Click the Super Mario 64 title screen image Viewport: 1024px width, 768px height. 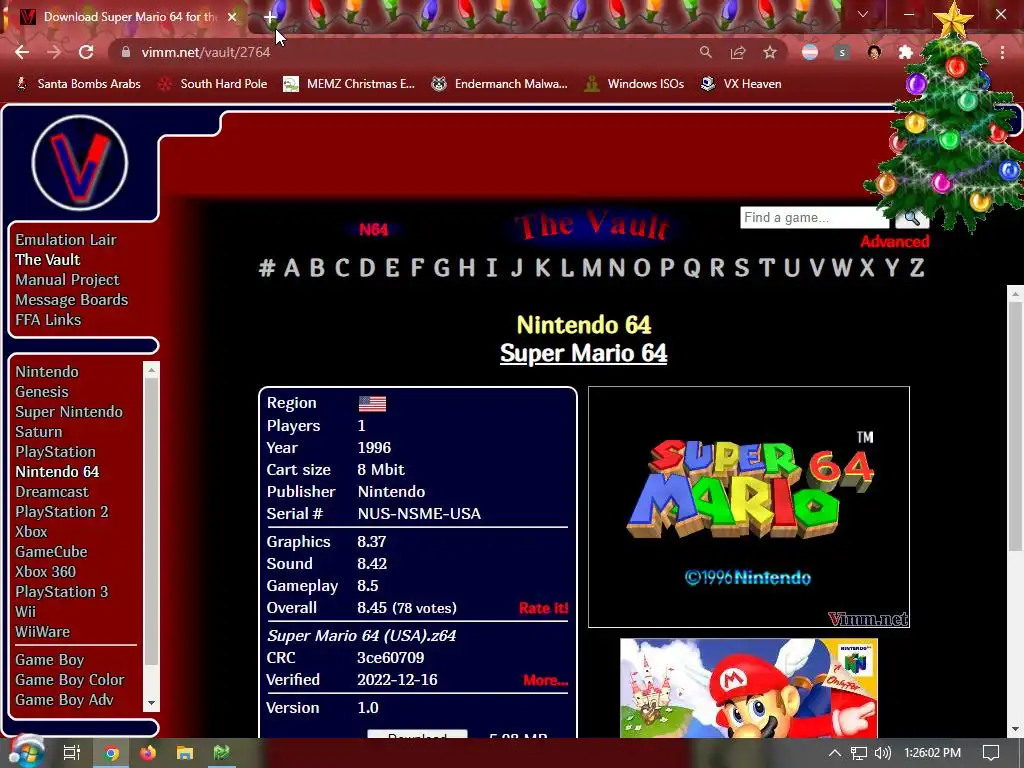coord(748,507)
